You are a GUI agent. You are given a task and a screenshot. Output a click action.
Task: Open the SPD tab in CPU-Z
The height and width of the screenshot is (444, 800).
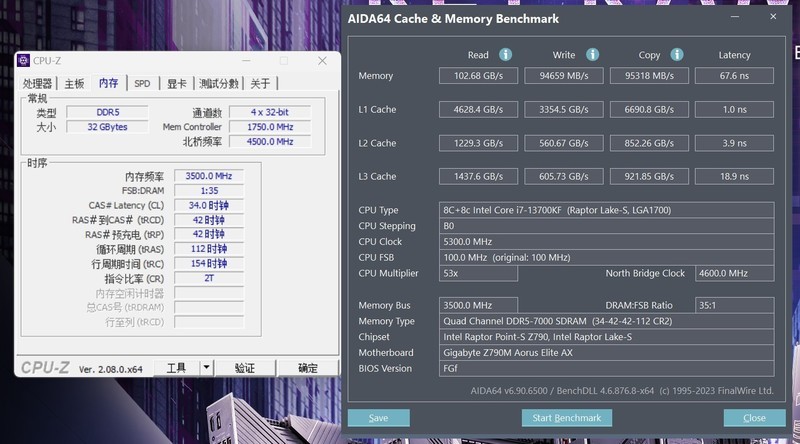[142, 84]
